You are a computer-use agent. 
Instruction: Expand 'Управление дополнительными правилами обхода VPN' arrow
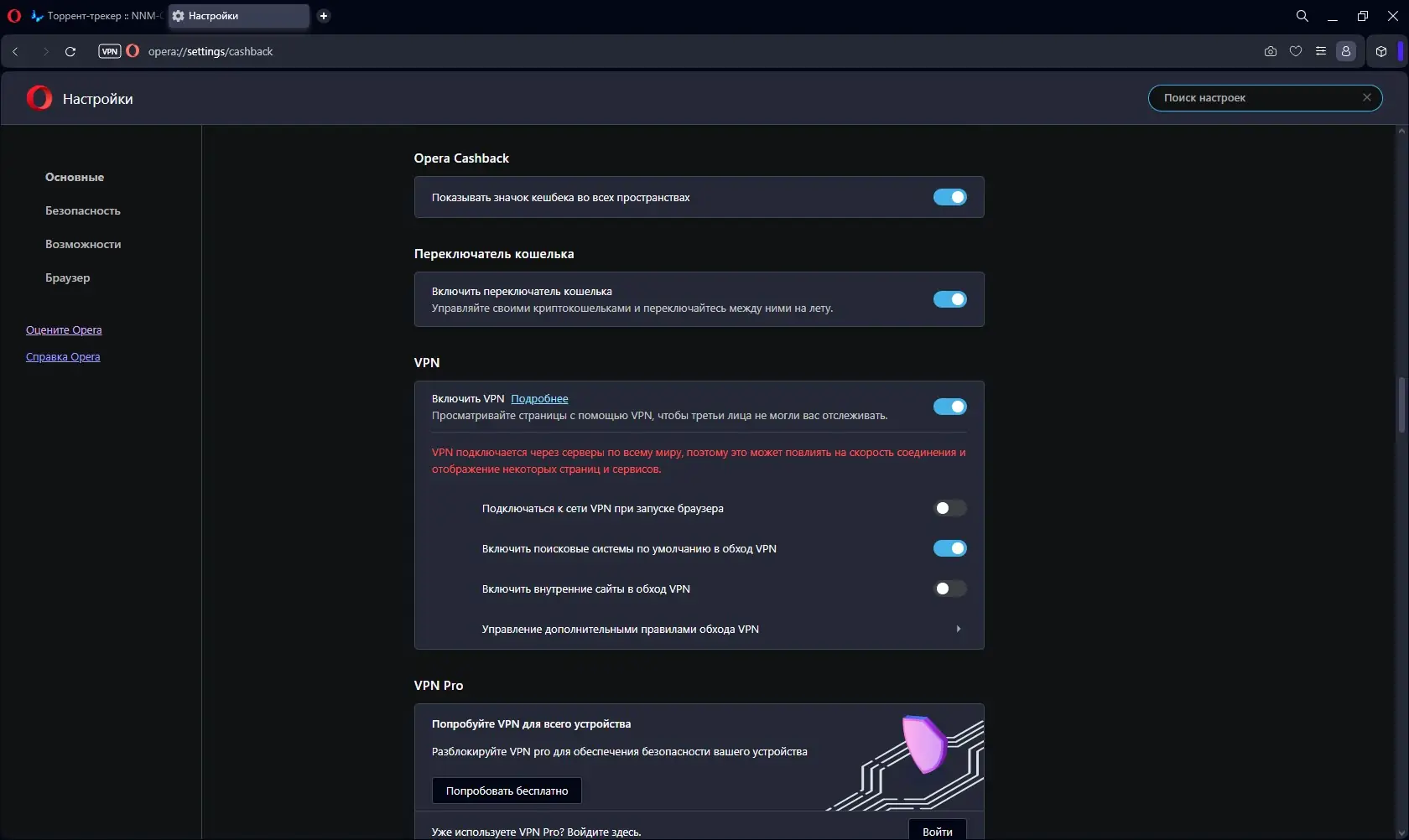tap(958, 629)
